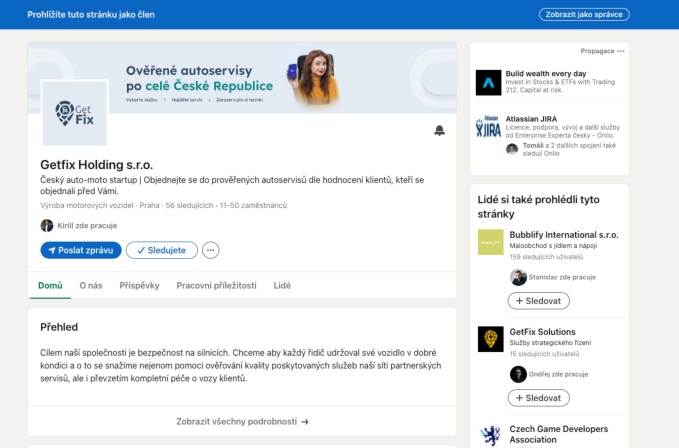Open the Příspěvky tab
Viewport: 679px width, 448px height.
(139, 285)
